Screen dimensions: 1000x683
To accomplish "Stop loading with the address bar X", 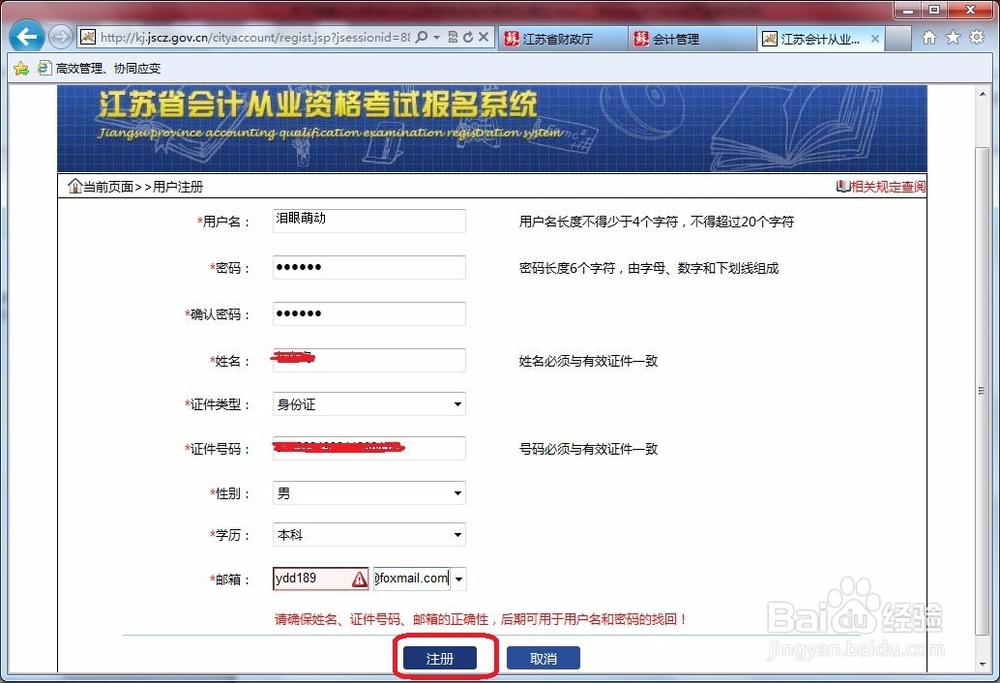I will [x=483, y=37].
